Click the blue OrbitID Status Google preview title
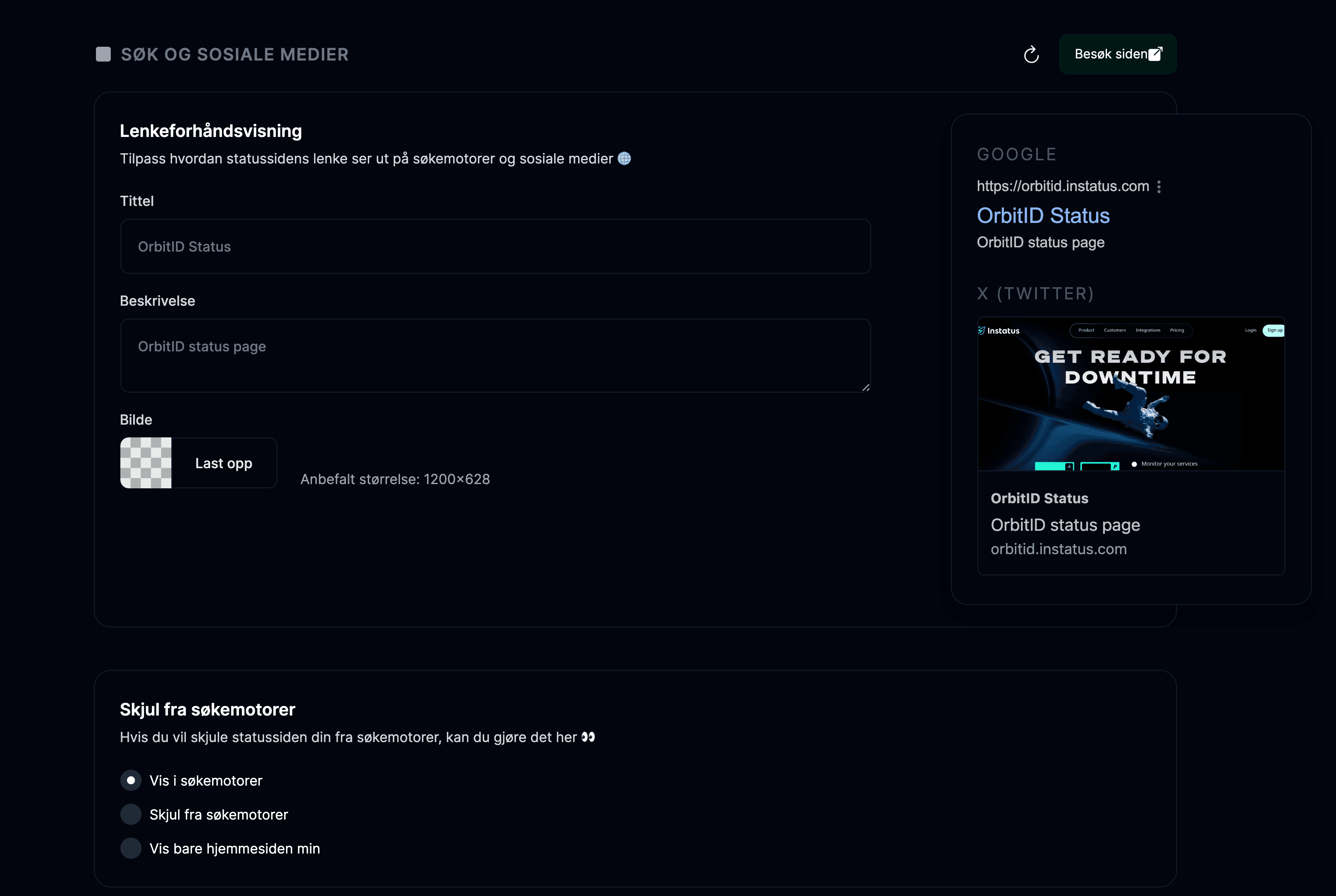The height and width of the screenshot is (896, 1336). [x=1043, y=216]
